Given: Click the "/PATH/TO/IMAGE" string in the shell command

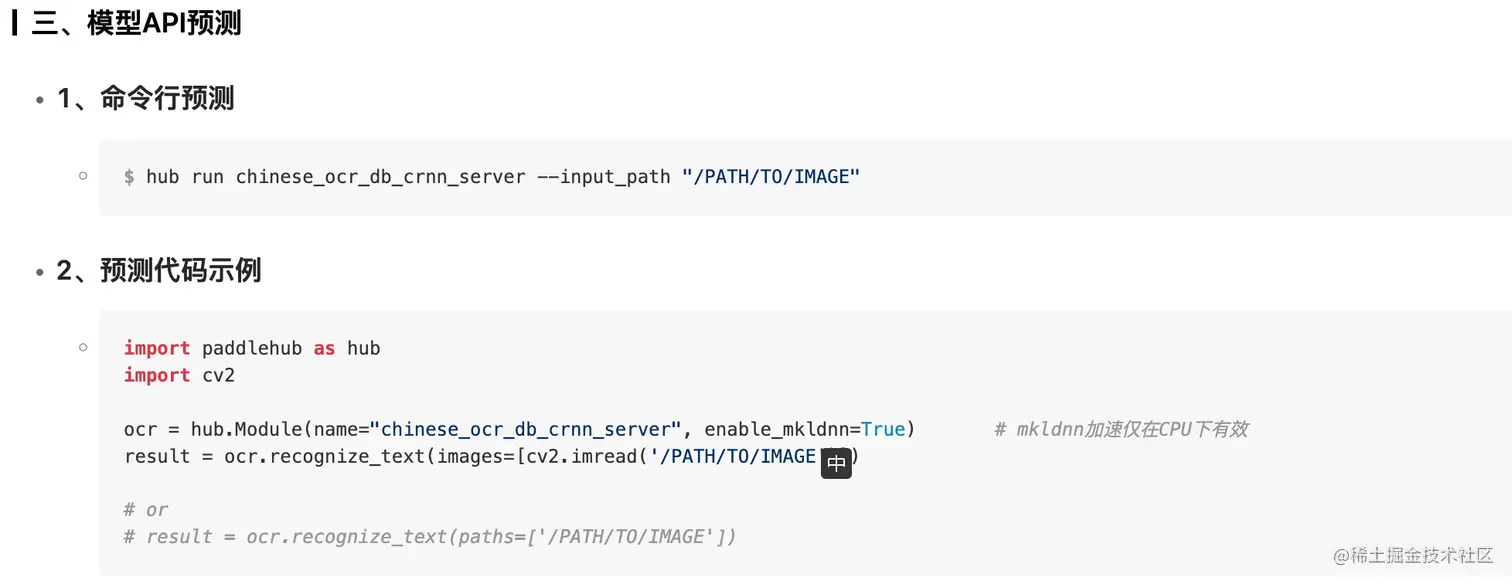Looking at the screenshot, I should pos(771,177).
